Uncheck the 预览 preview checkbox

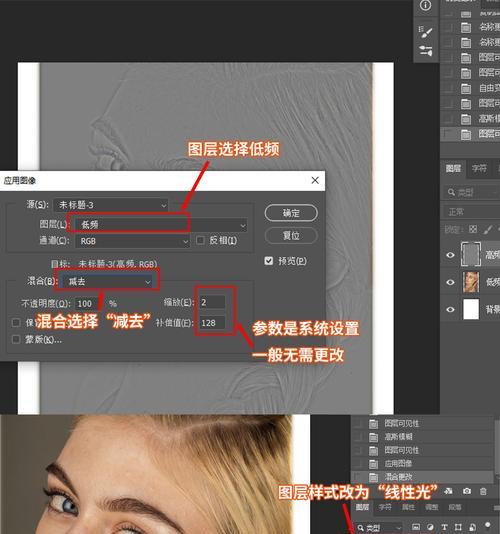tap(268, 261)
